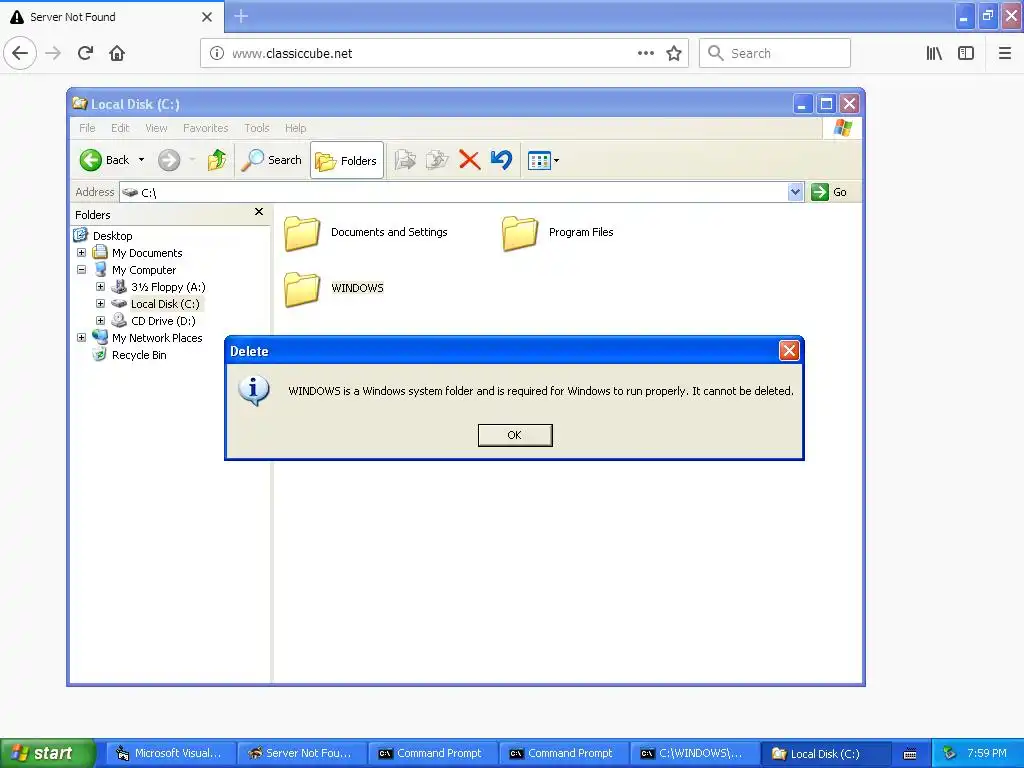Click the 7:59 PM taskbar clock
Screen dimensions: 1024x768
[987, 754]
